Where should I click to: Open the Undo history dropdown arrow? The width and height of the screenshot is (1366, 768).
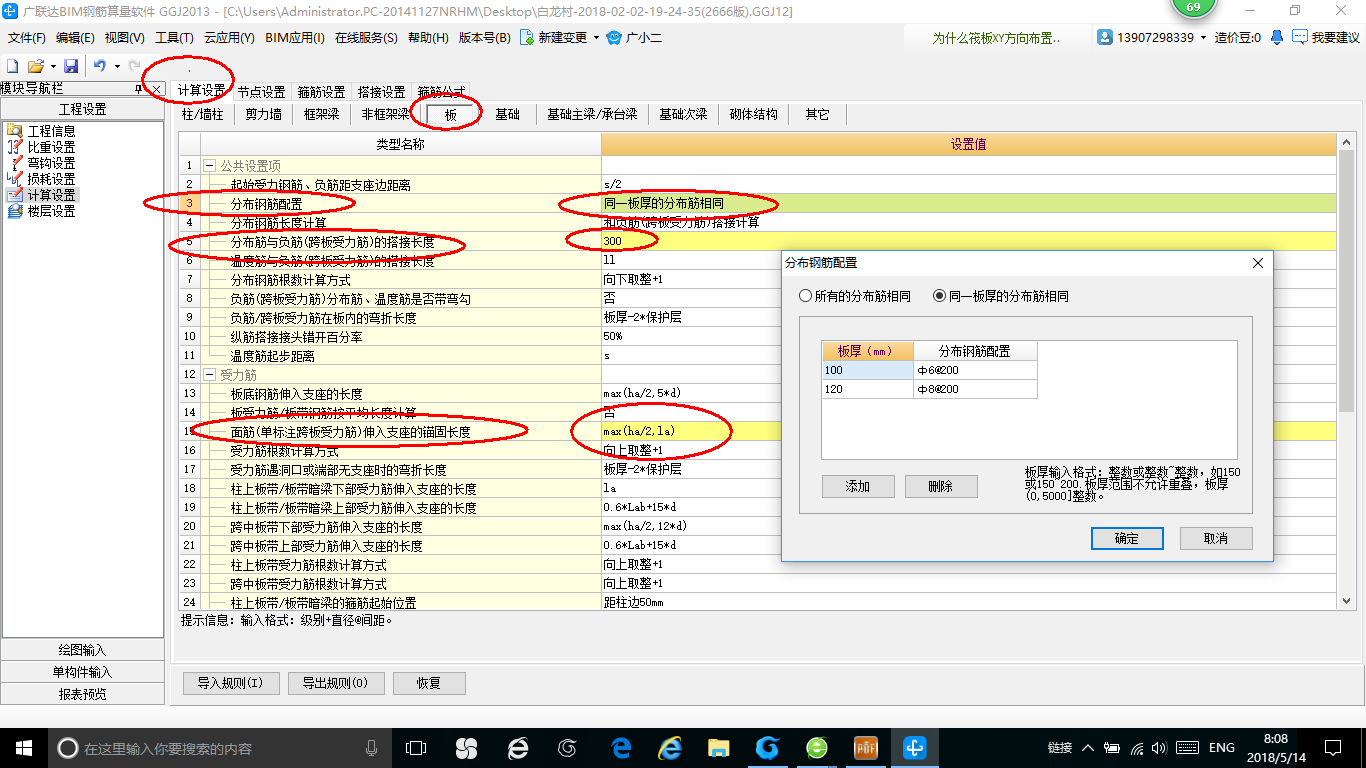pos(117,66)
